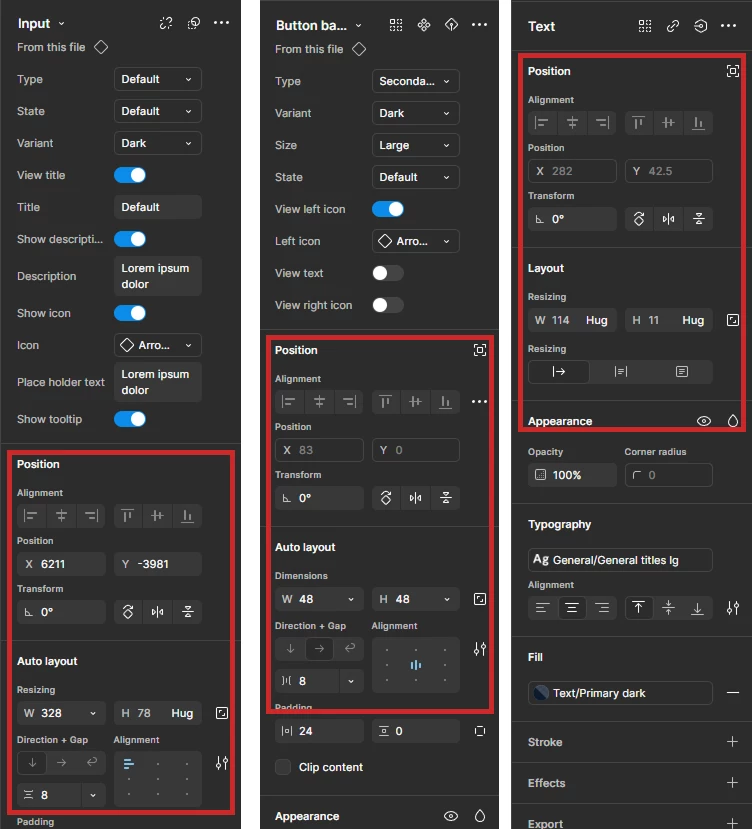This screenshot has width=752, height=829.
Task: Add an effect with the Effects plus icon
Action: tap(732, 782)
